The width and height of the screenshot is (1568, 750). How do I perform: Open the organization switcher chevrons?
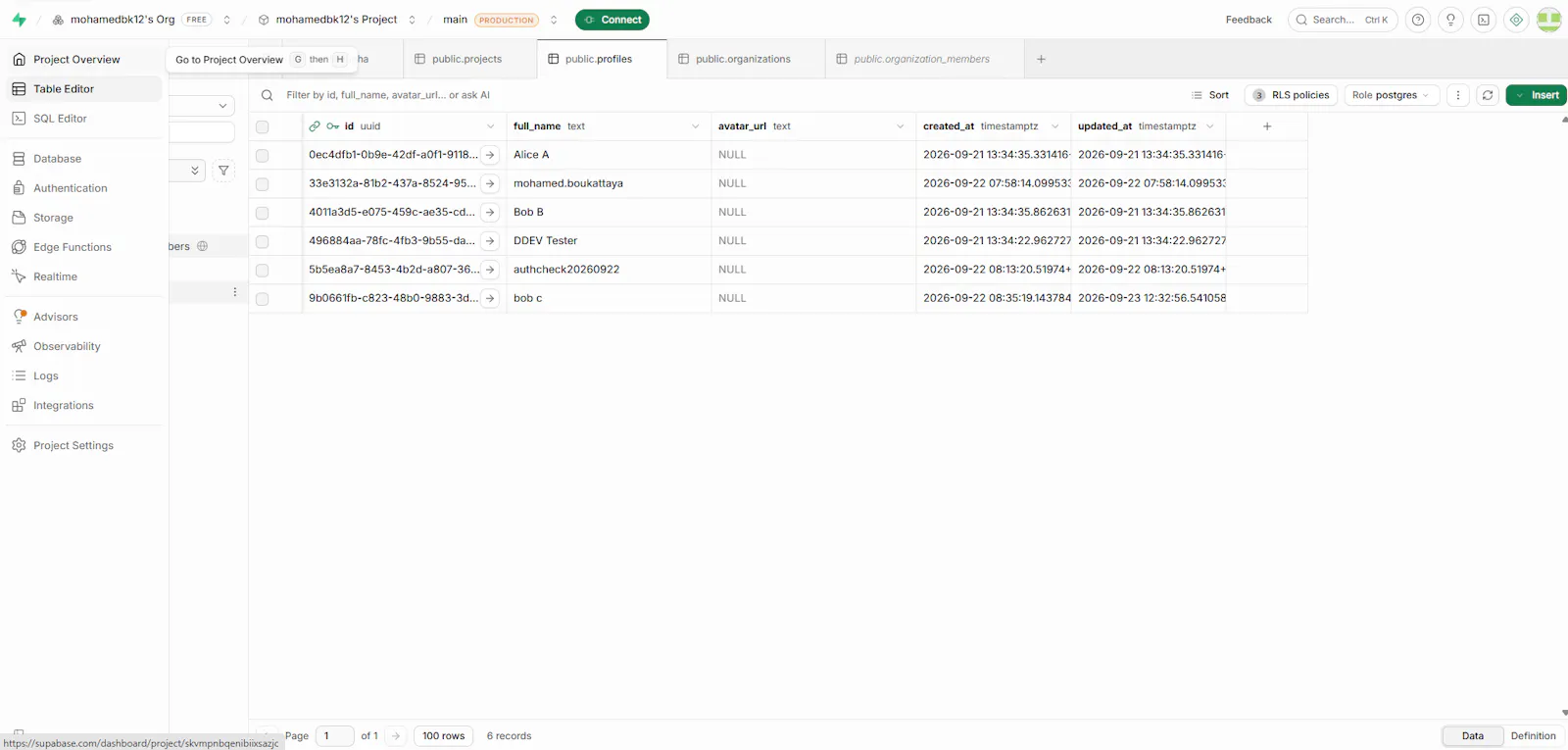point(226,20)
